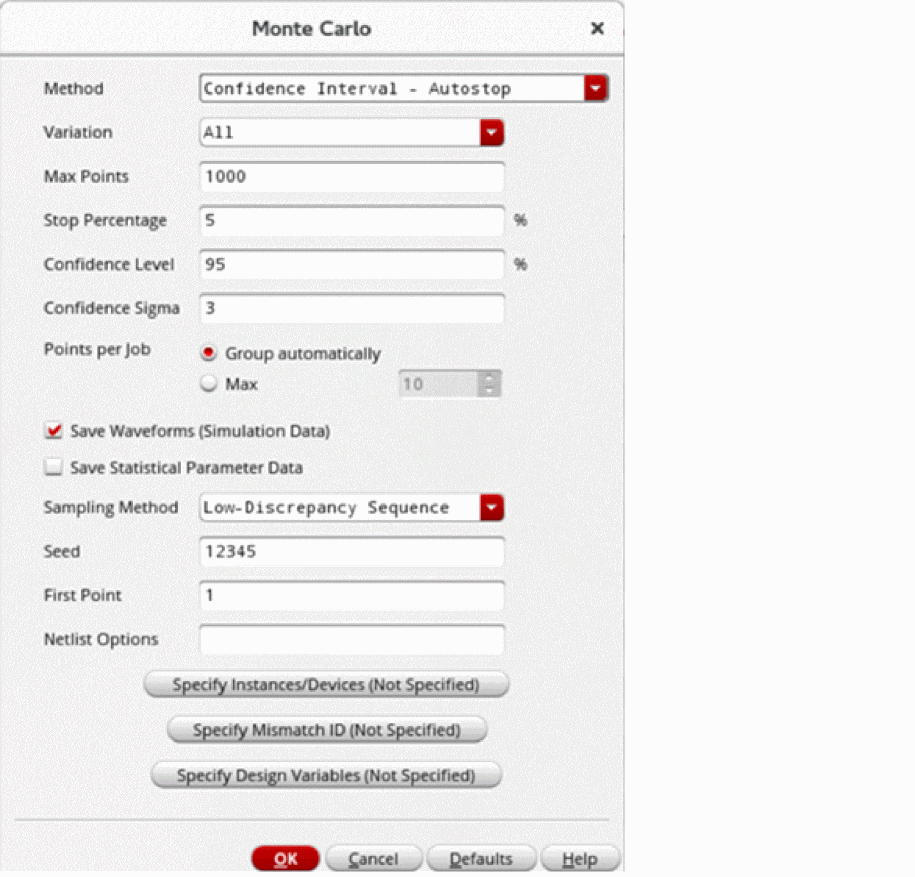Select the Max points per job radio button
This screenshot has width=915, height=877.
[208, 383]
